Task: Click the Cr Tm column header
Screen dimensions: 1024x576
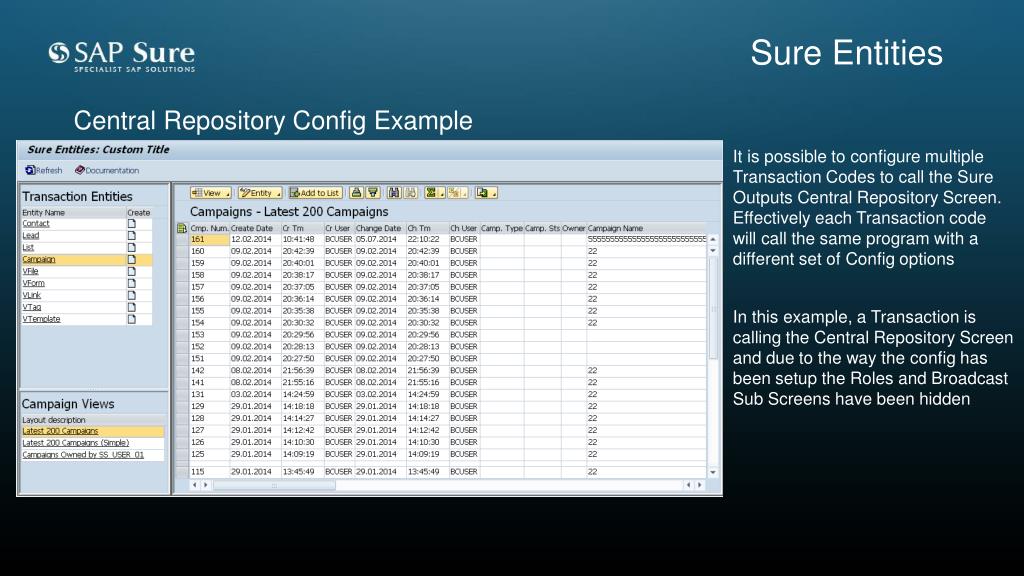Action: coord(302,229)
